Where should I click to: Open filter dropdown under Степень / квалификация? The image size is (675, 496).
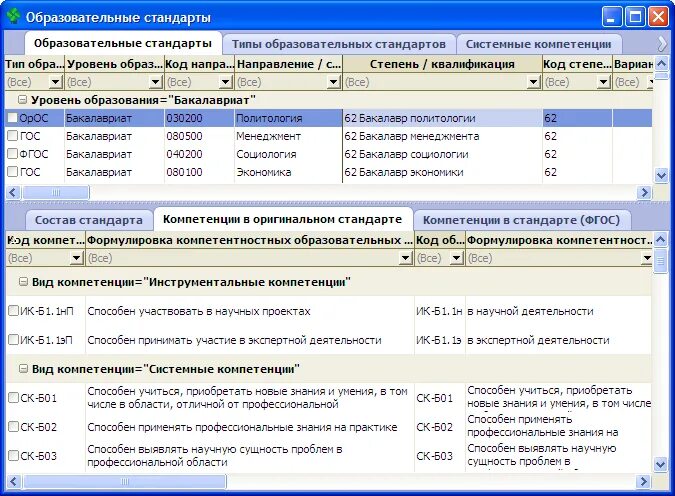(x=534, y=82)
